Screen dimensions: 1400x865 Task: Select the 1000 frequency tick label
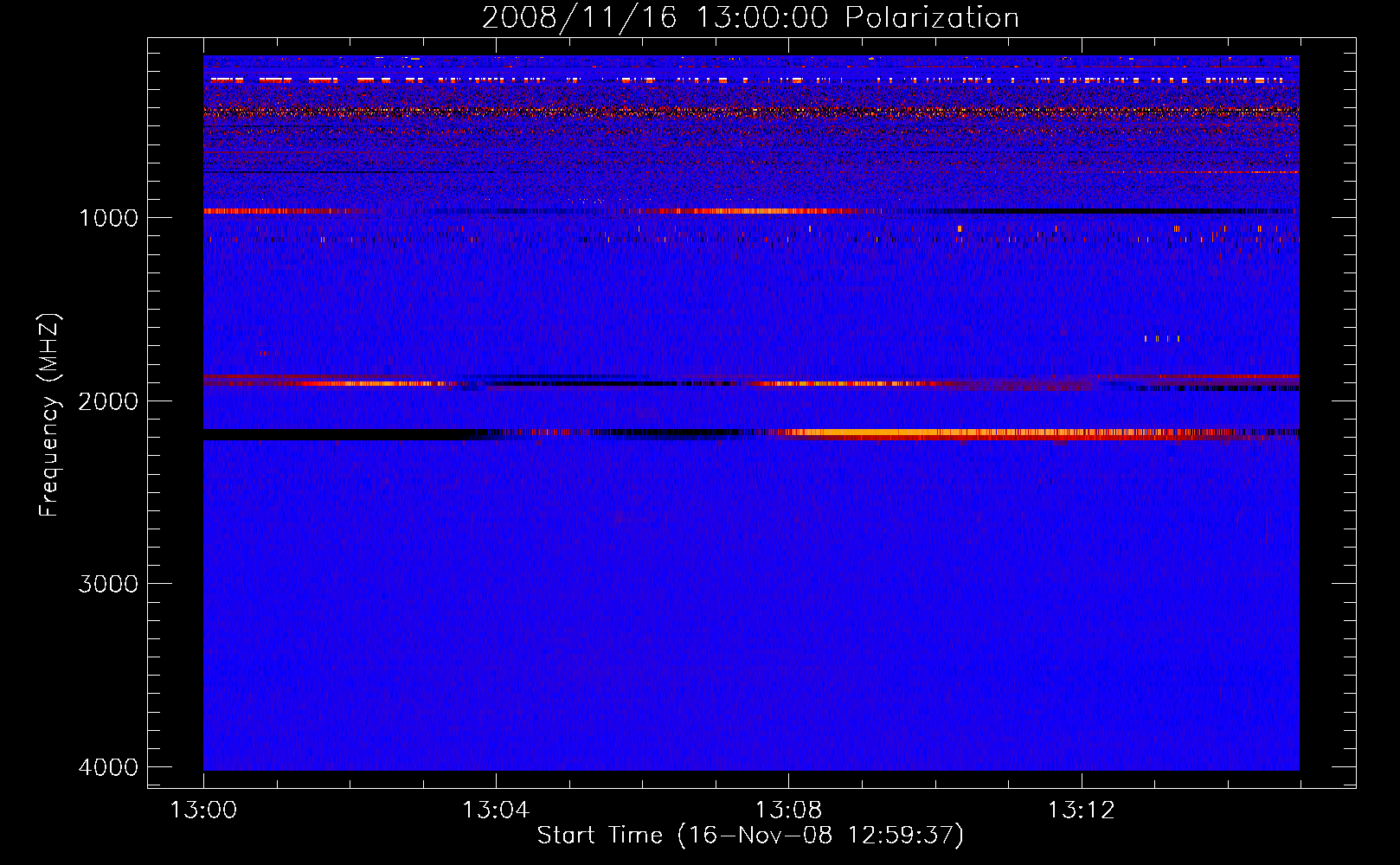tap(108, 217)
